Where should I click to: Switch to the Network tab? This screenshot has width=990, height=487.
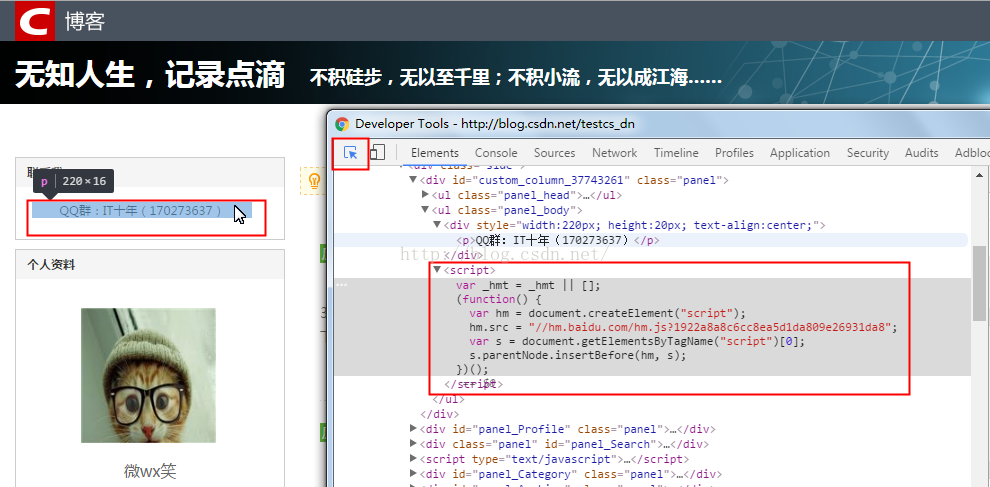pyautogui.click(x=614, y=153)
